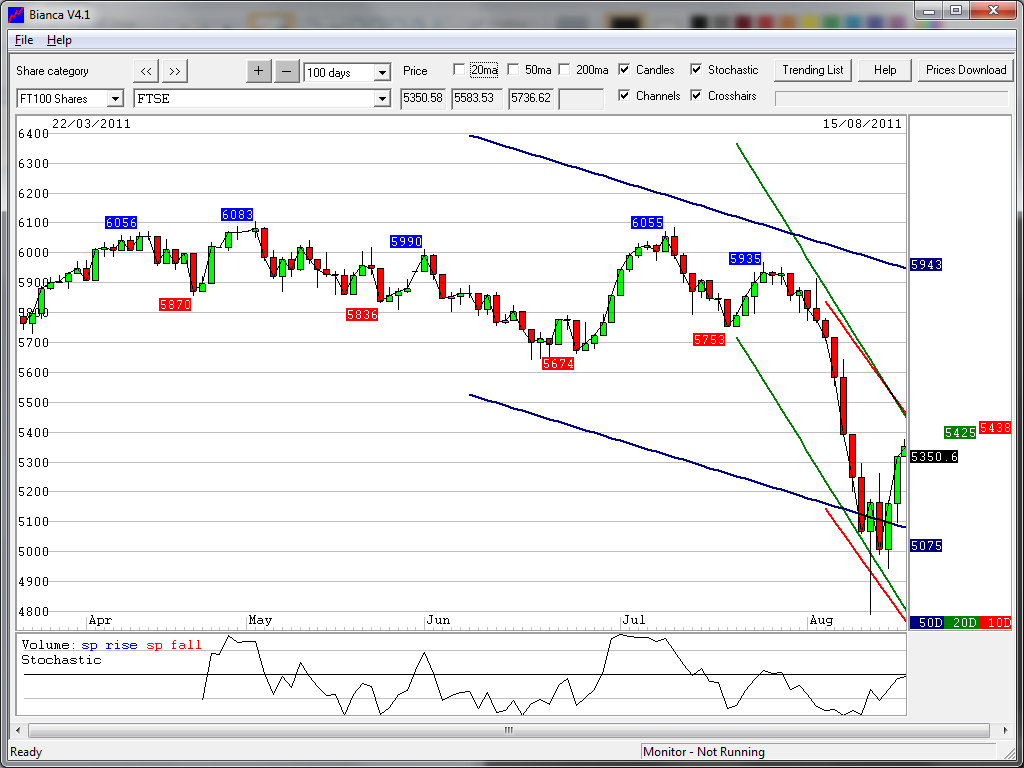This screenshot has width=1024, height=768.
Task: Click the Trending List button
Action: (813, 70)
